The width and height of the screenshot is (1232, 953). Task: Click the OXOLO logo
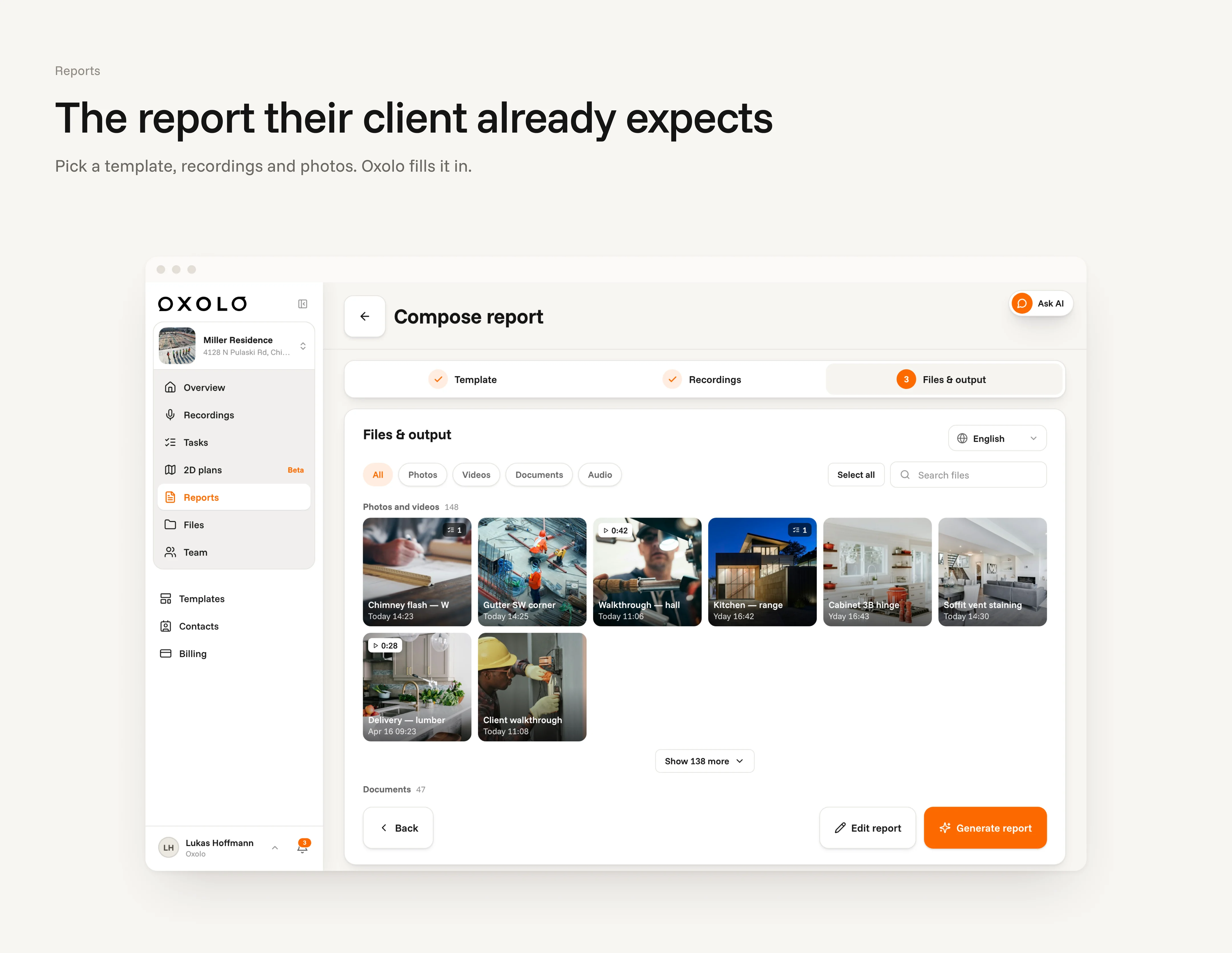click(202, 304)
